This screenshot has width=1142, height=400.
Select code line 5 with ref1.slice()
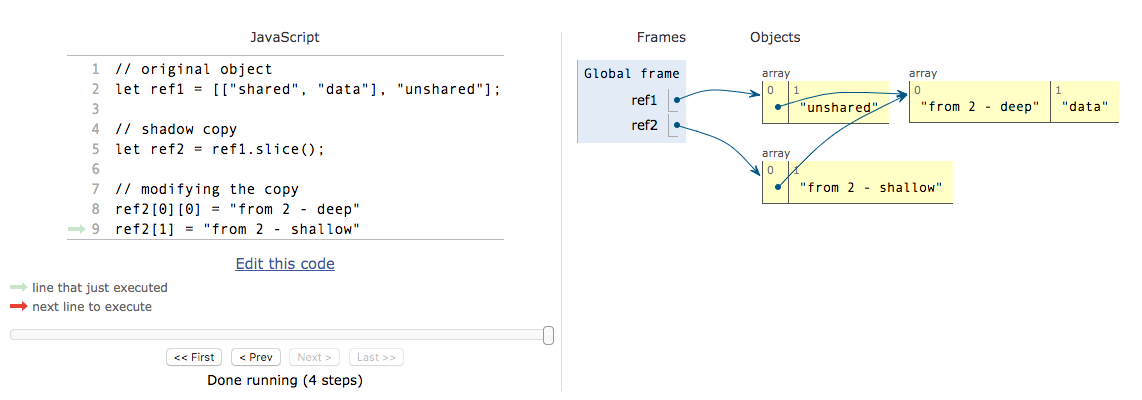click(220, 150)
